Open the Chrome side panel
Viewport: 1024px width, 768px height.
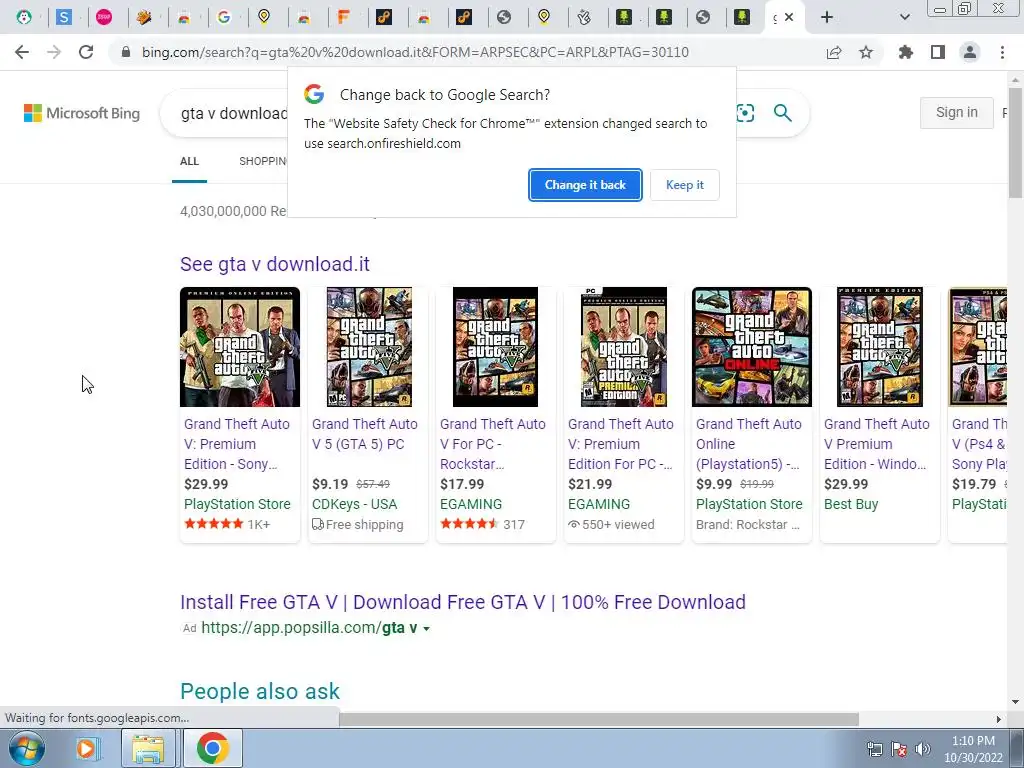938,52
